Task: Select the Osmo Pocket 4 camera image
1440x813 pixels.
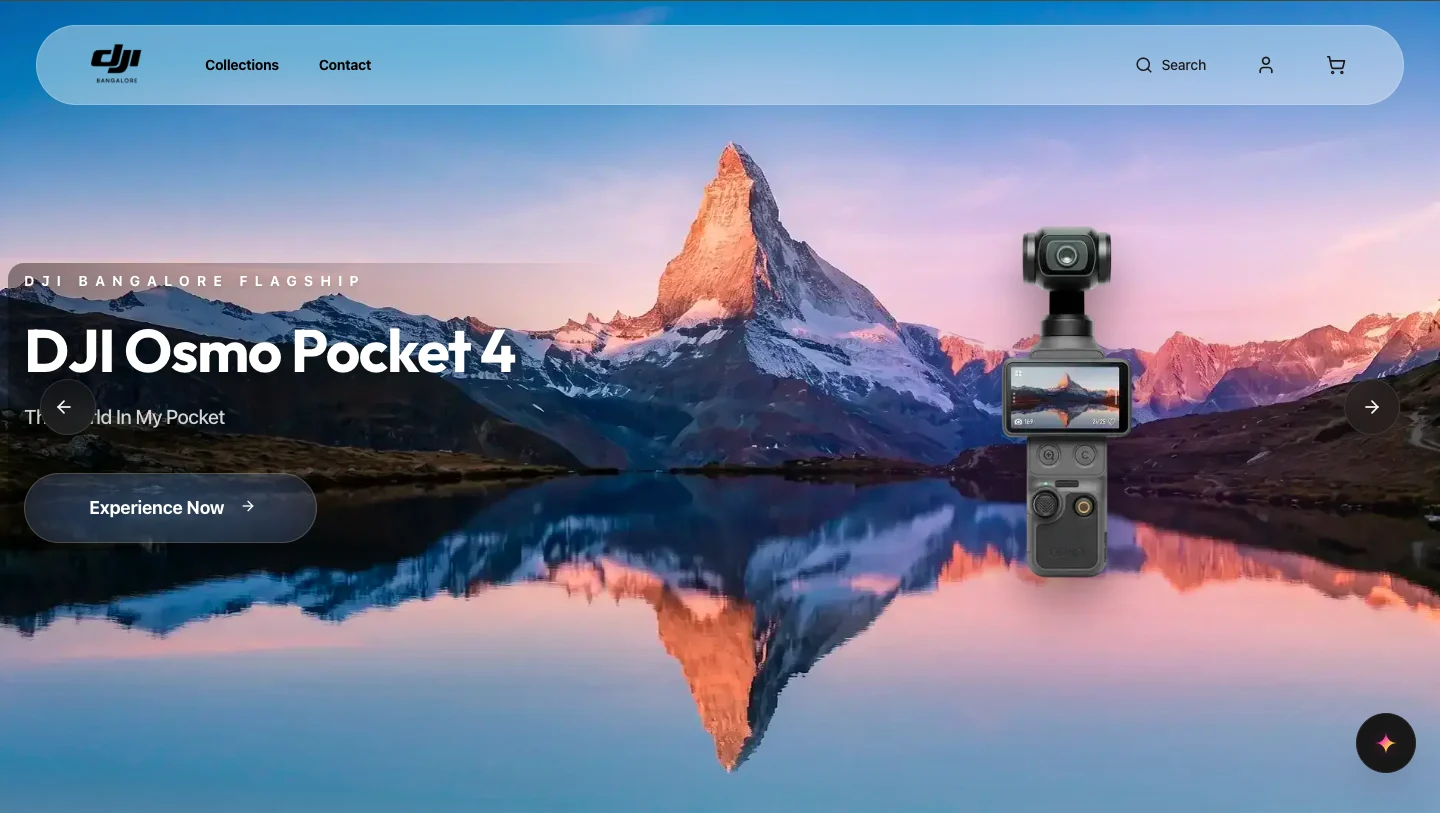Action: pos(1067,402)
